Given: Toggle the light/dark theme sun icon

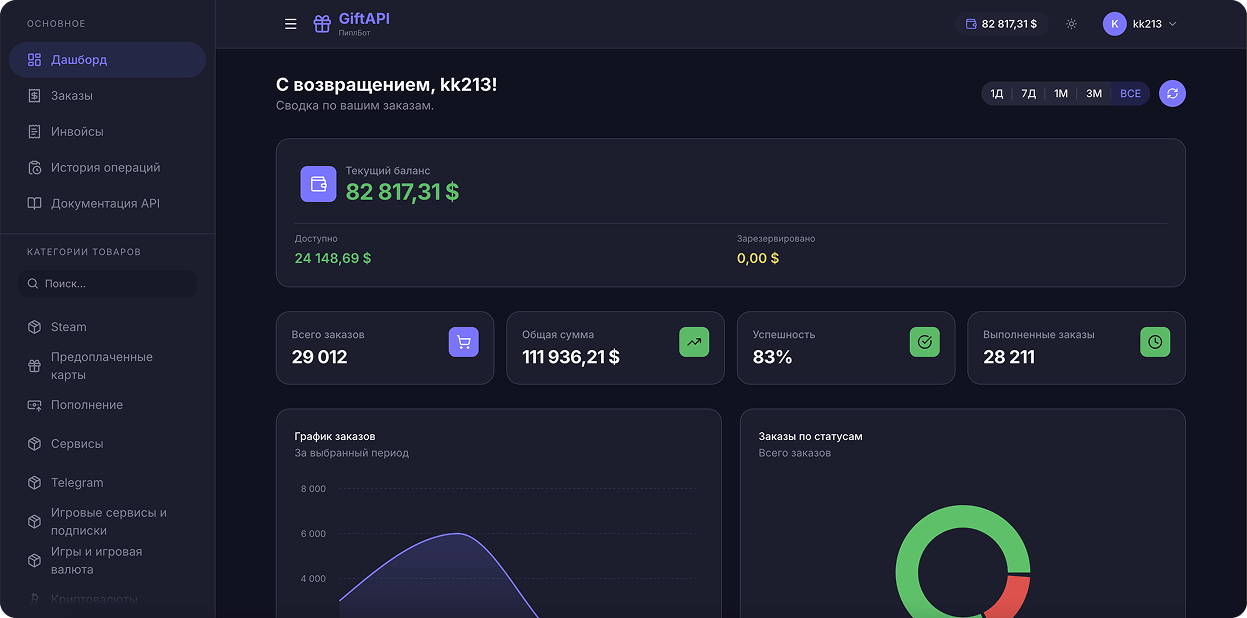Looking at the screenshot, I should pyautogui.click(x=1071, y=24).
